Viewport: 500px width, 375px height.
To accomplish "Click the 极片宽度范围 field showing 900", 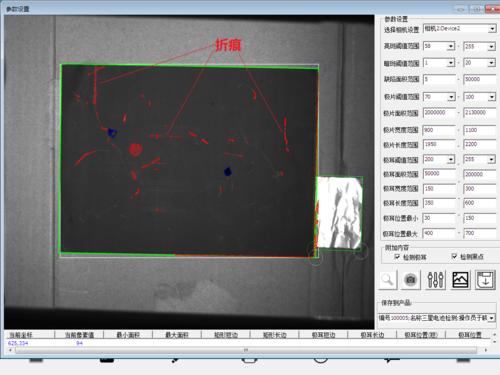I will pyautogui.click(x=439, y=130).
